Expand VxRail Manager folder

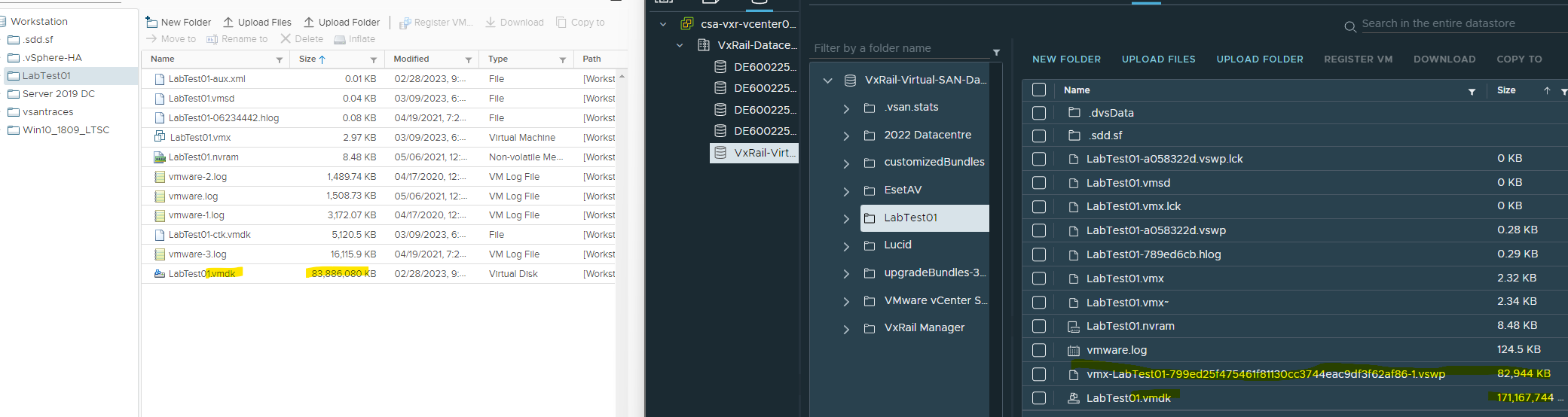pos(846,329)
